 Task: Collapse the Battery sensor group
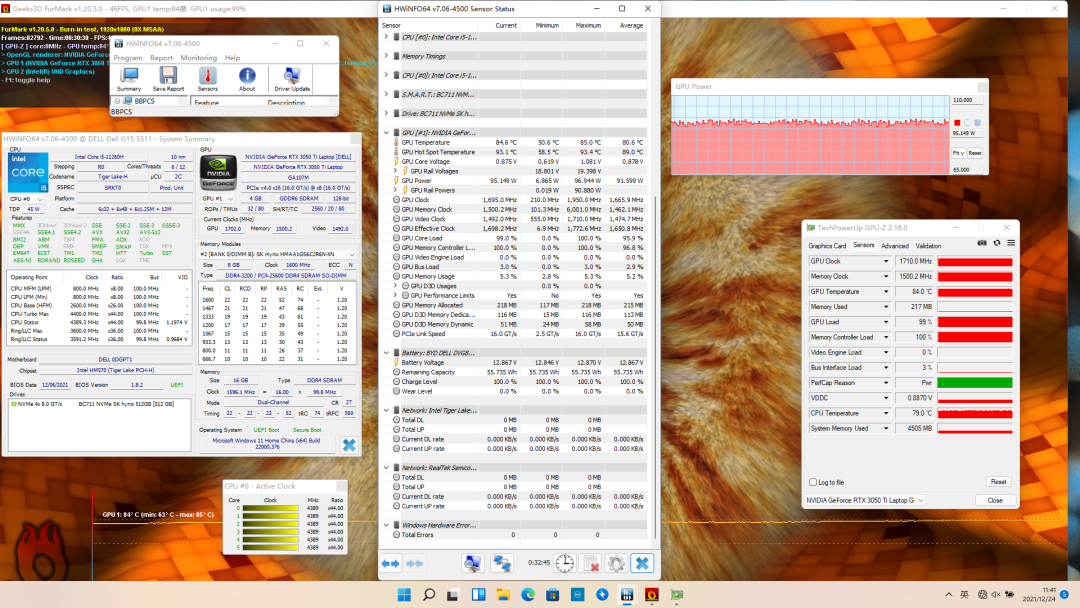tap(386, 353)
